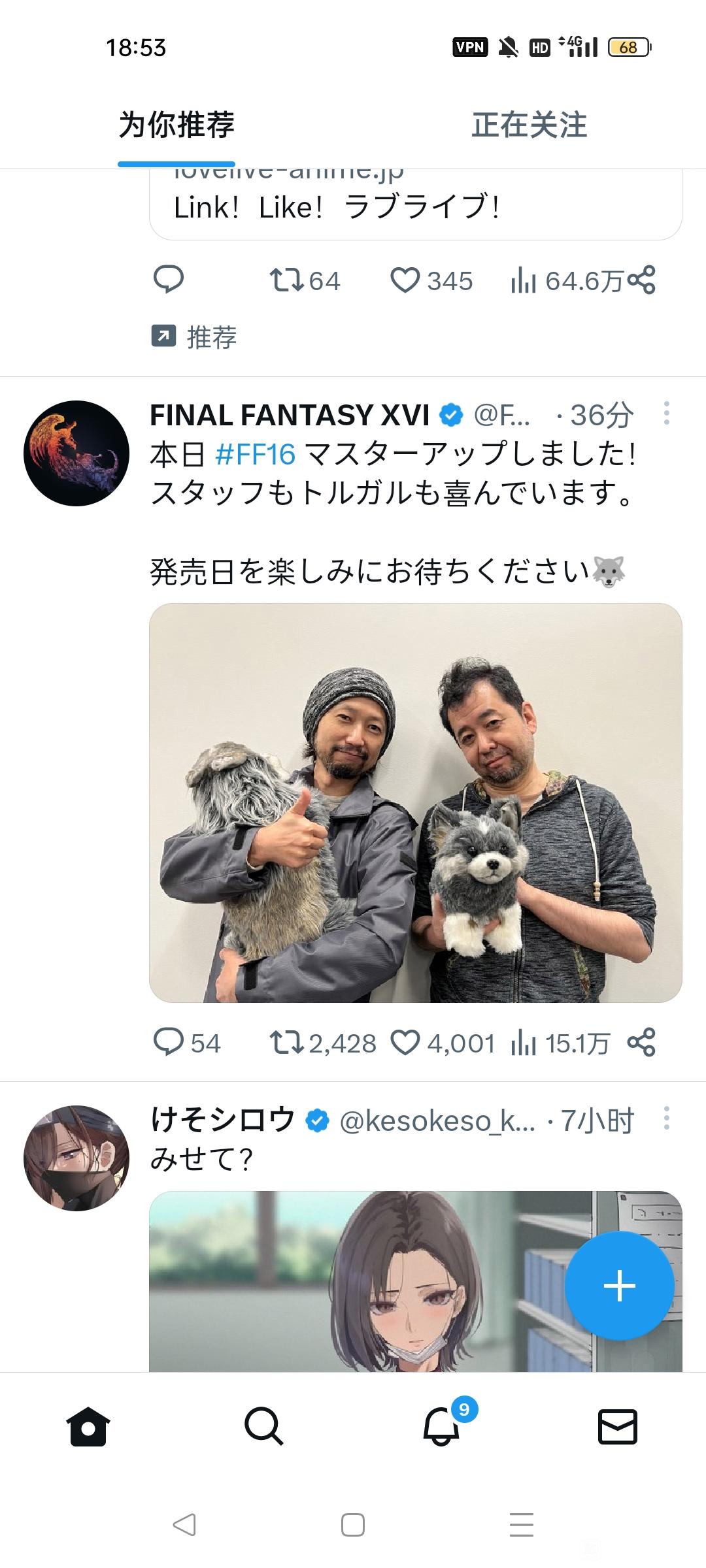Go to the home feed icon
The height and width of the screenshot is (1568, 706).
pos(88,1426)
